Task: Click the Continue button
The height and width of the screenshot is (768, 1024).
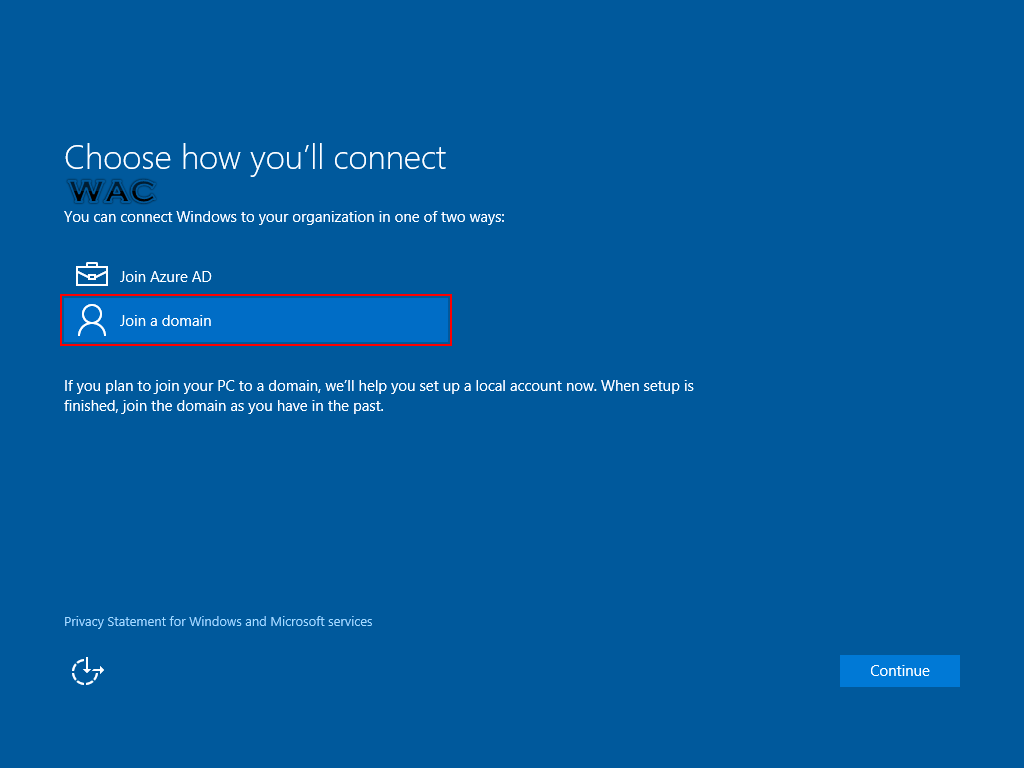Action: click(899, 671)
